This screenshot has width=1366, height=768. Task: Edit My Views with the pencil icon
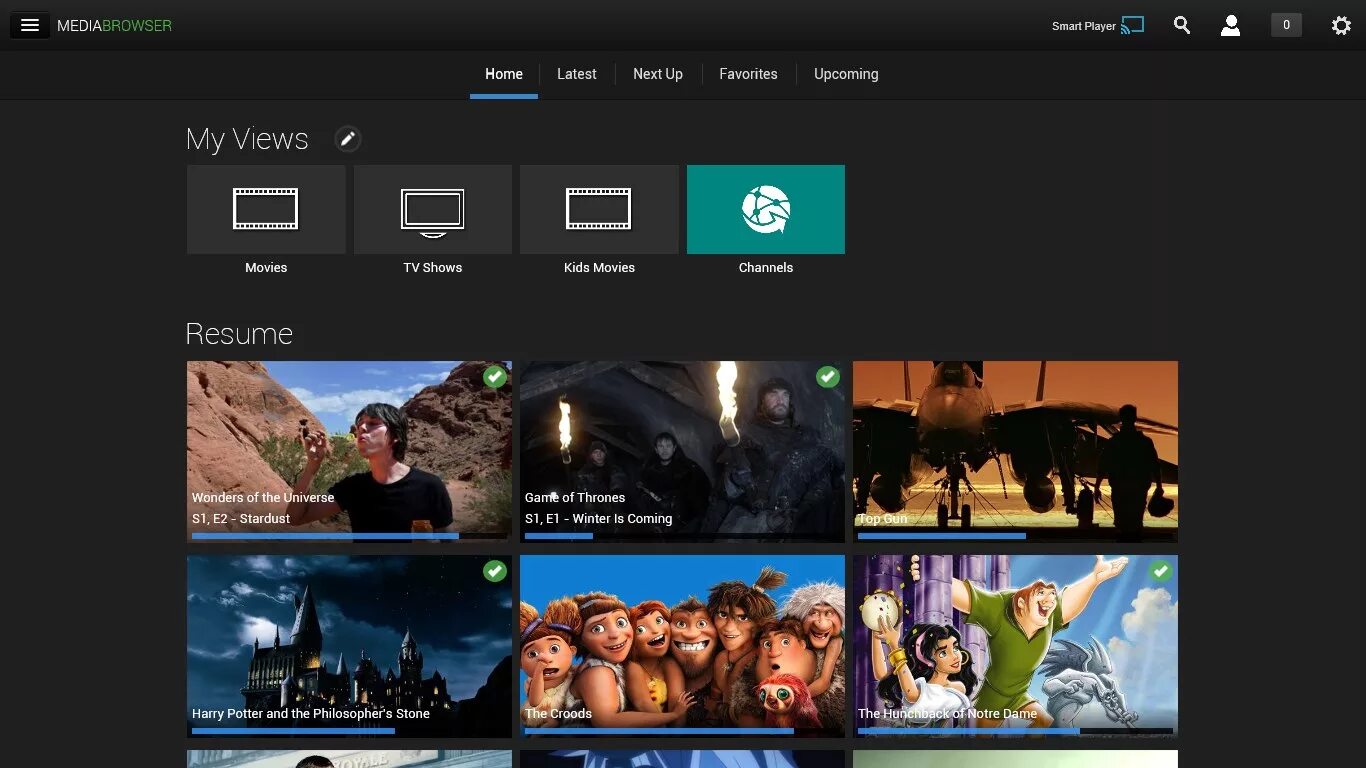(347, 139)
